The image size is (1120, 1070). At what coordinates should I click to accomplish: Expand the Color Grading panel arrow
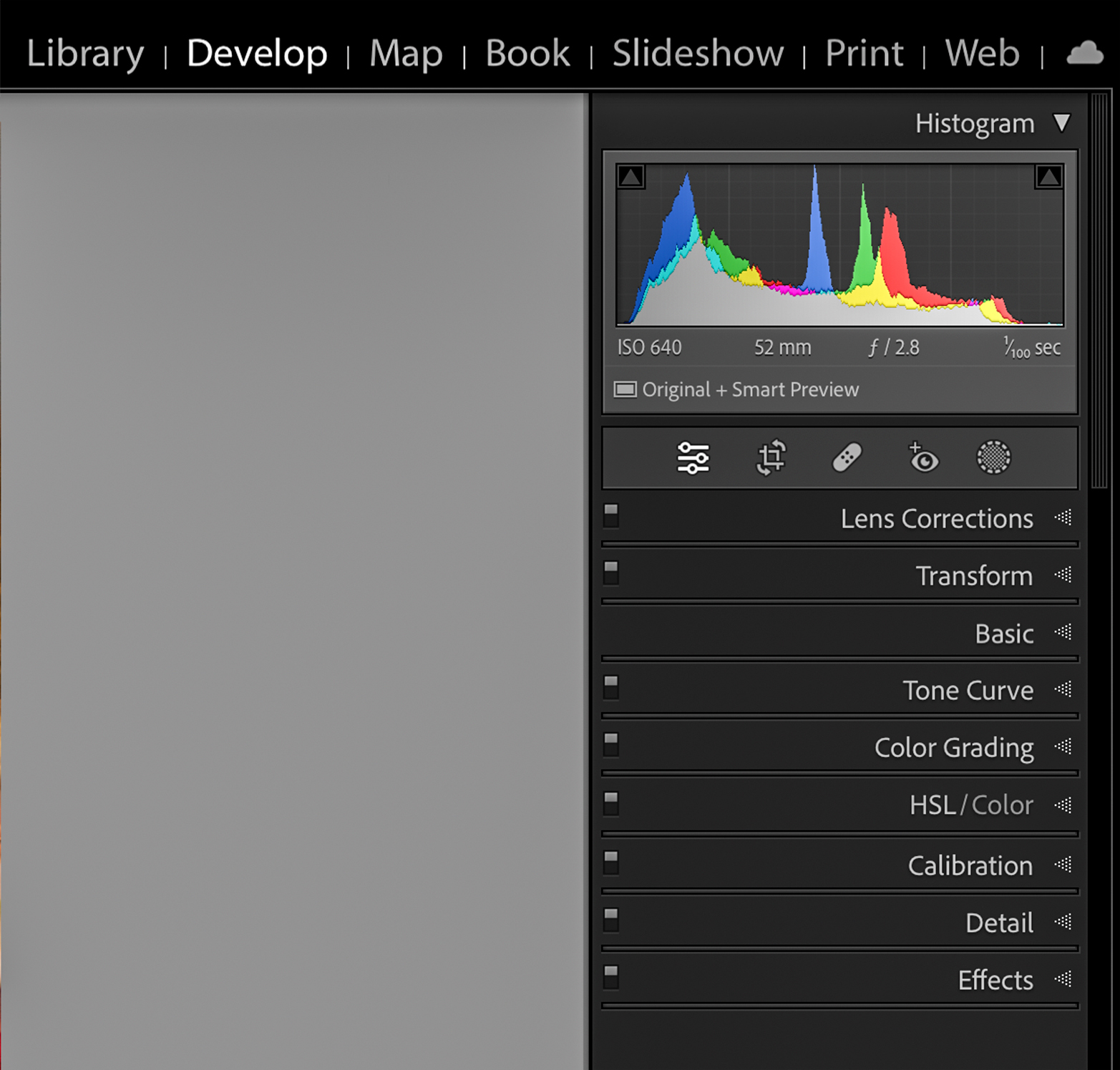pyautogui.click(x=1063, y=747)
